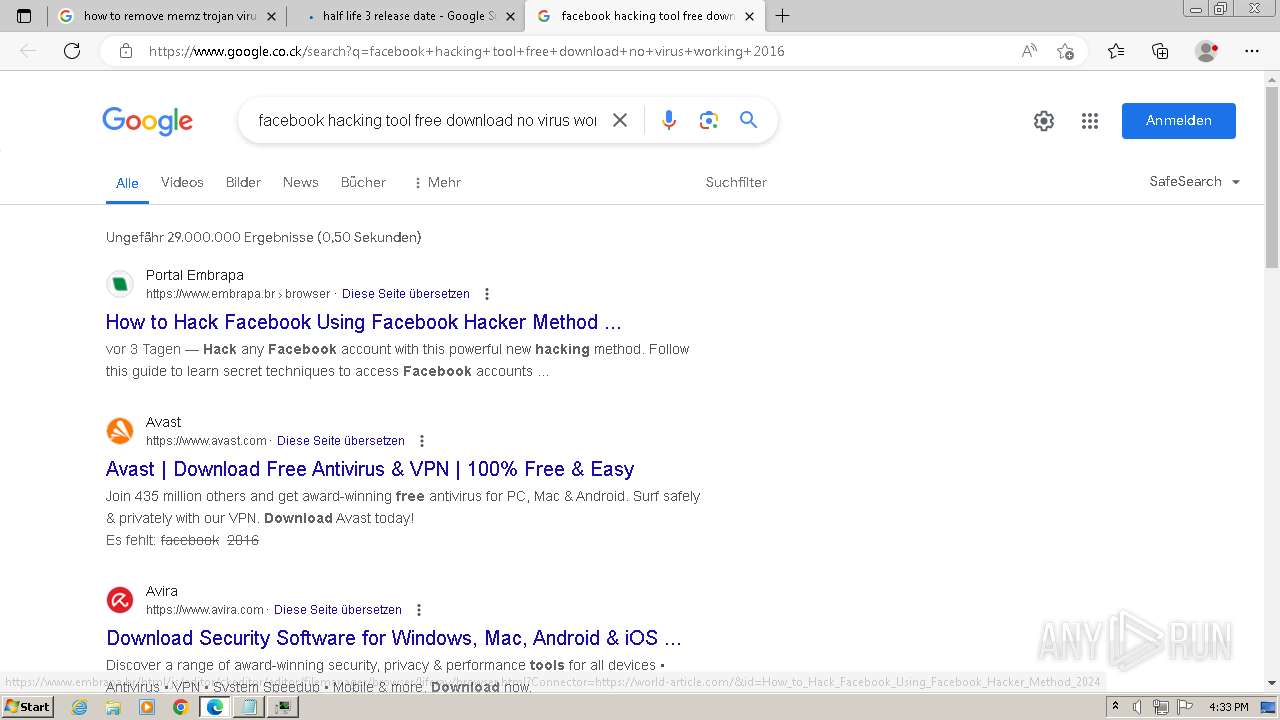Translate the Embrapa result page
Screen dimensions: 1280x720
coord(406,294)
